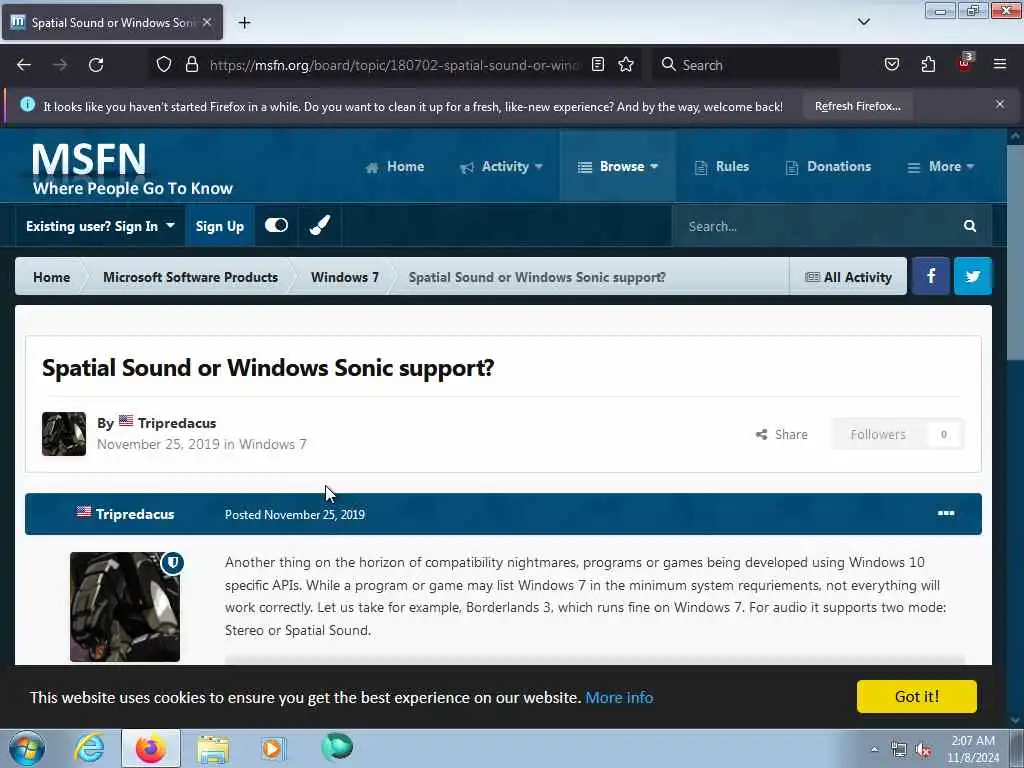Viewport: 1024px width, 768px height.
Task: Open the Firefox hamburger application menu
Action: 1000,64
